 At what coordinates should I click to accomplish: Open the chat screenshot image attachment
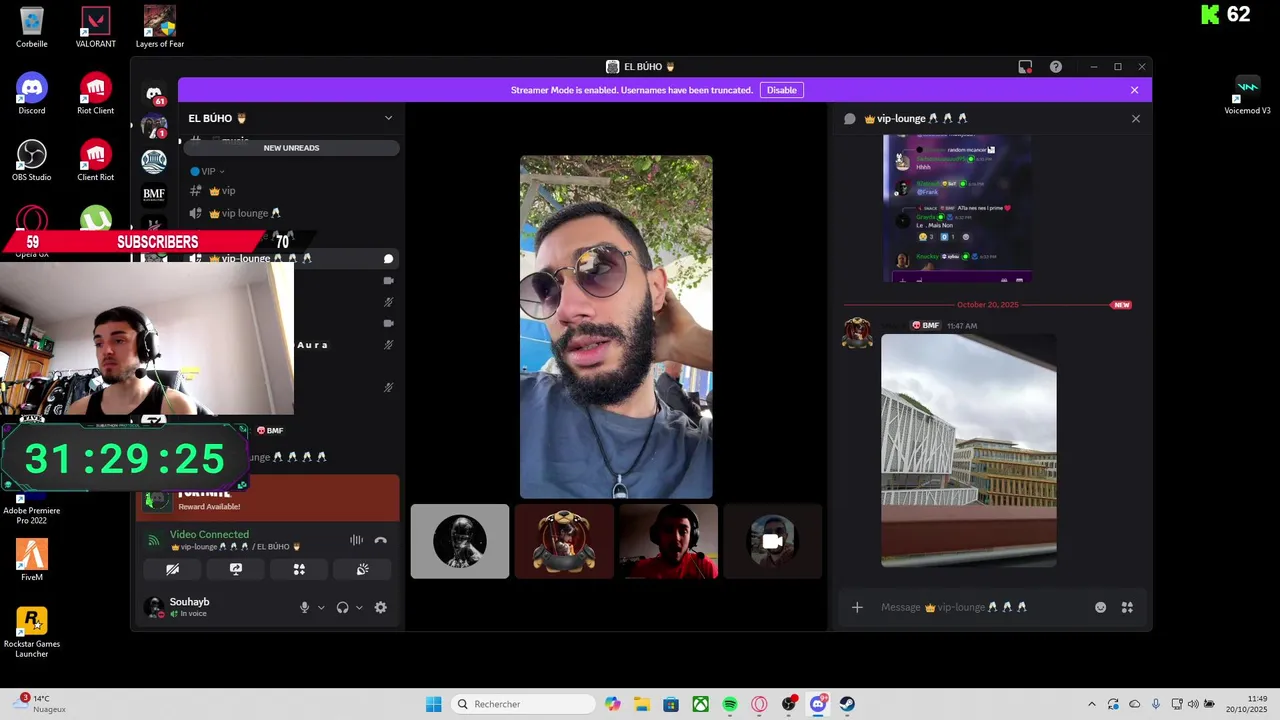[x=958, y=210]
